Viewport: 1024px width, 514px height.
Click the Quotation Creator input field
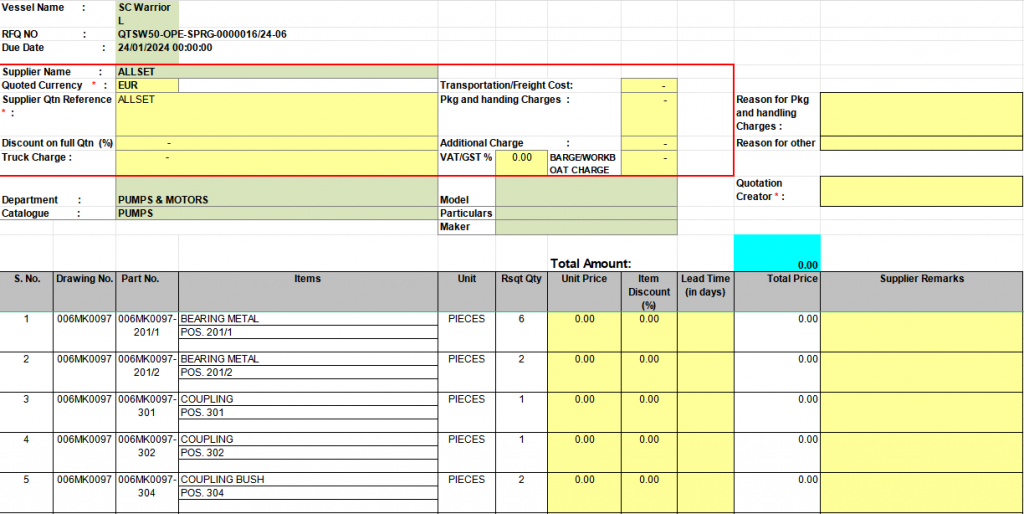click(920, 190)
